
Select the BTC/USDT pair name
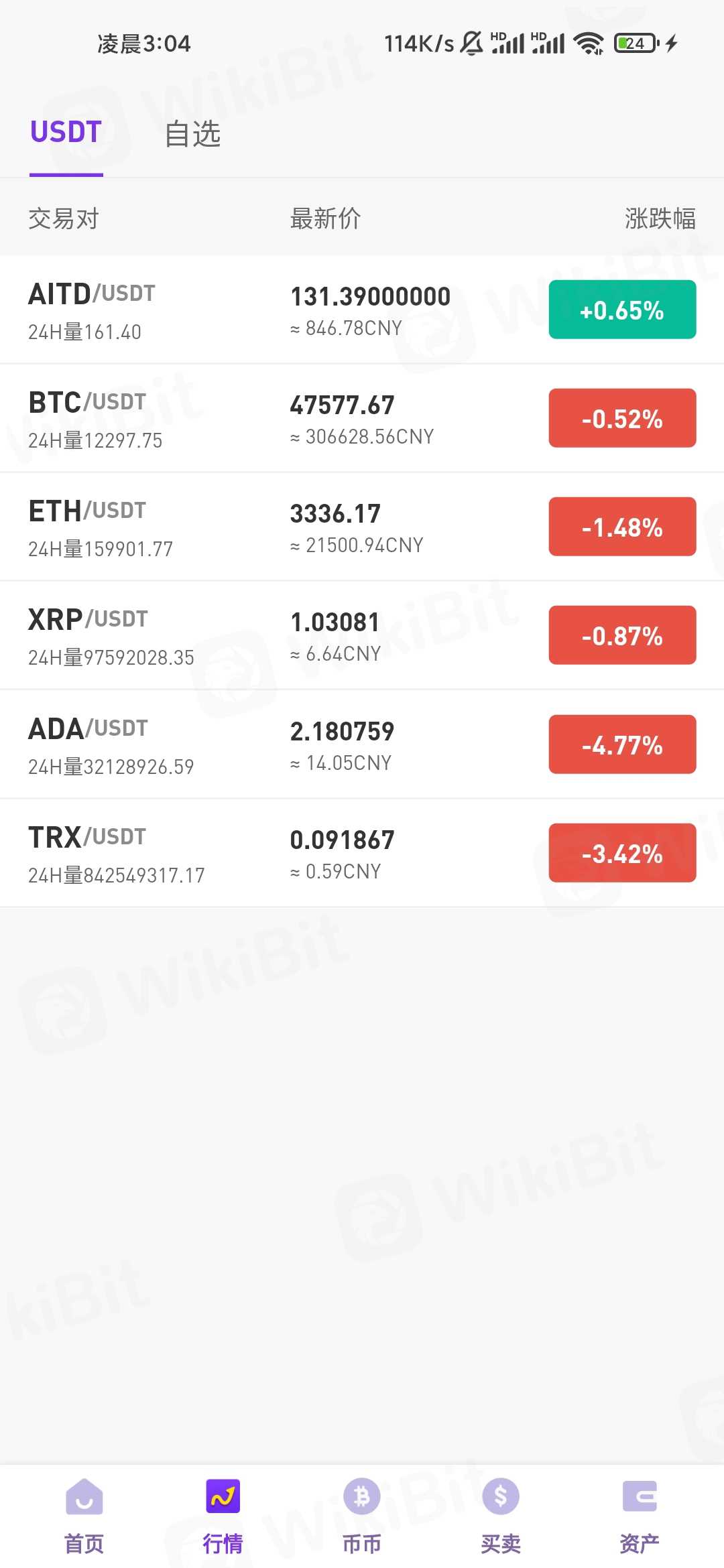87,403
